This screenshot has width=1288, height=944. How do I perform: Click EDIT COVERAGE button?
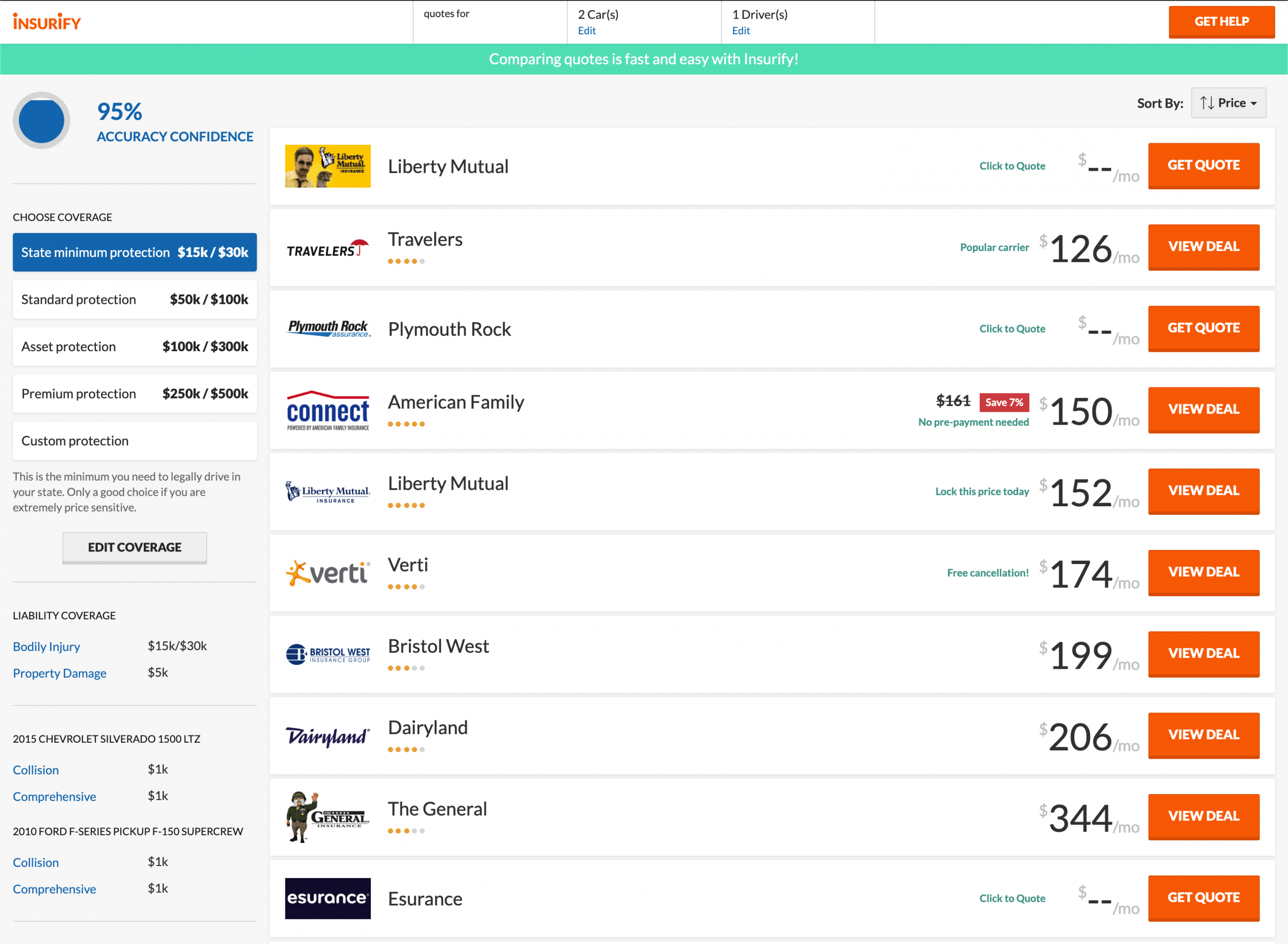click(x=134, y=546)
